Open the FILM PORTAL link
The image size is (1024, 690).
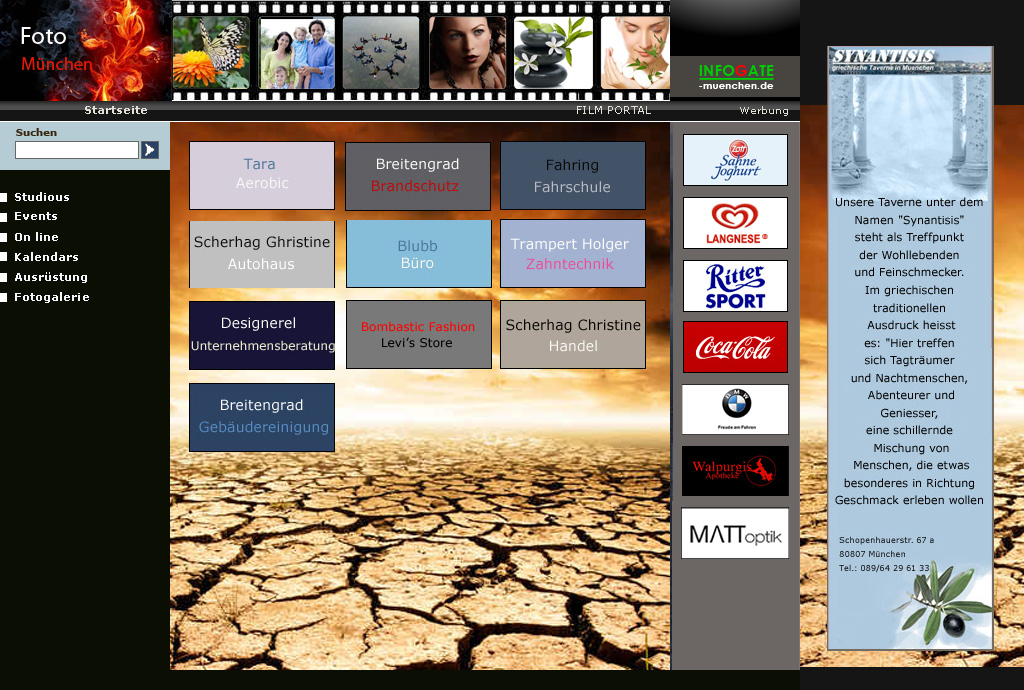[x=613, y=110]
